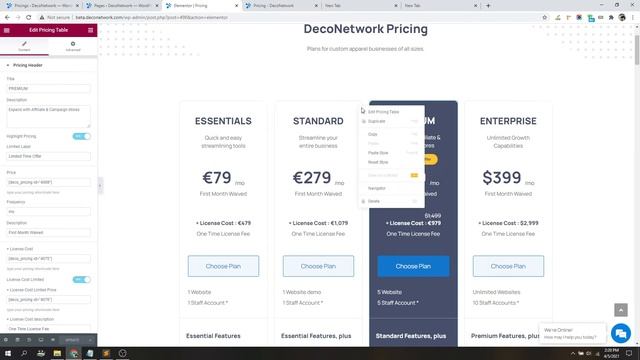Viewport: 640px width, 360px height.
Task: Collapse the Elementor side panel handle
Action: pos(100,186)
